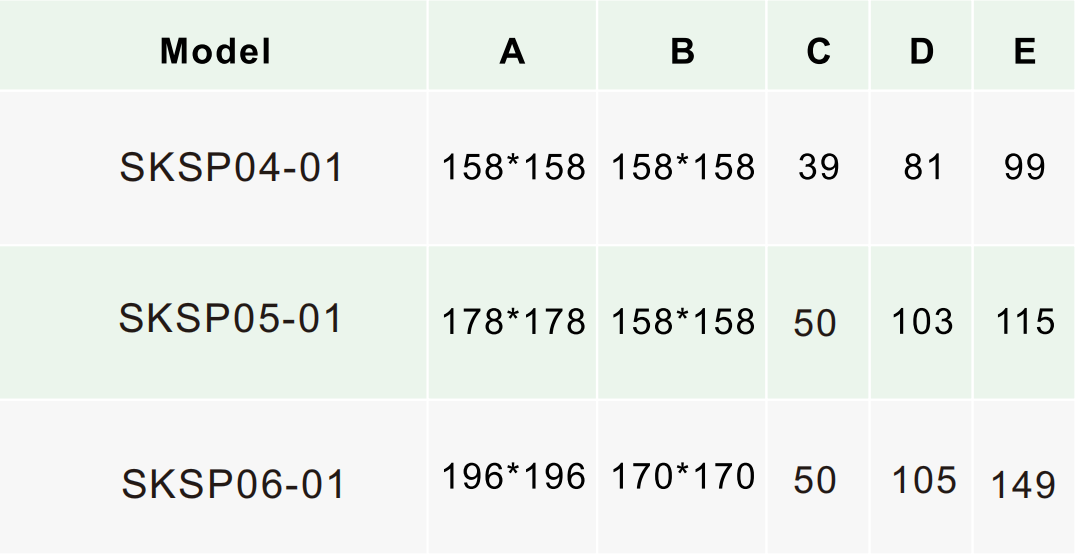Select the value 81 in column D
This screenshot has width=1075, height=554.
point(923,167)
